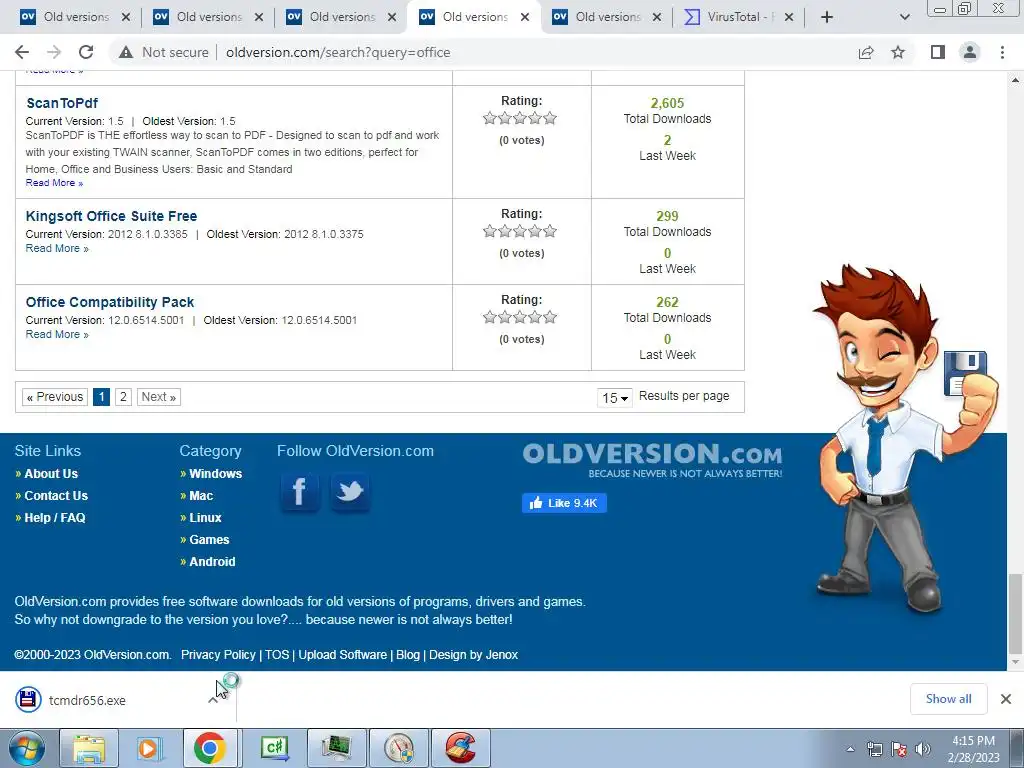Show all downloads
The image size is (1024, 768).
point(948,699)
